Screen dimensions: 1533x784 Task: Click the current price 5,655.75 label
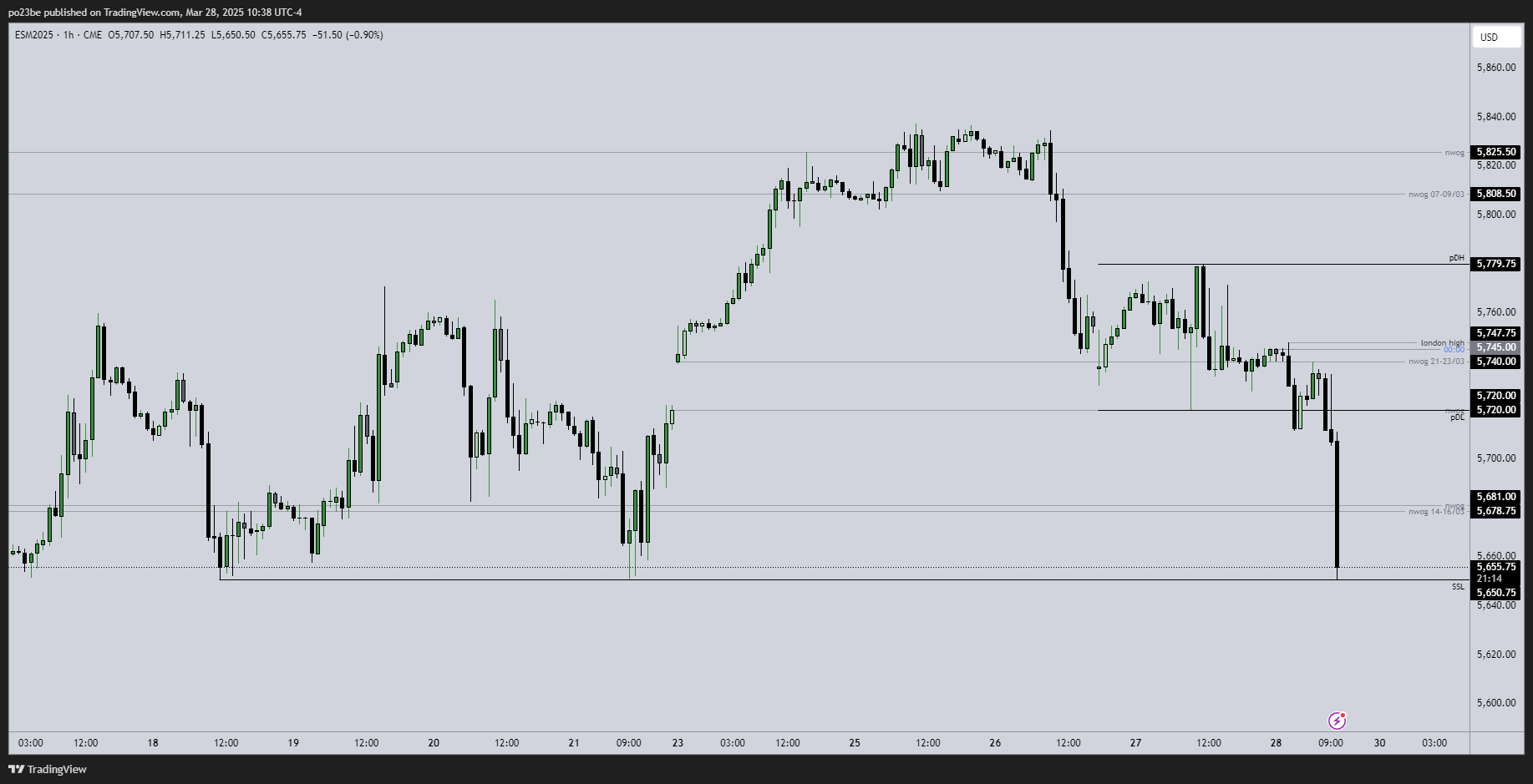point(1495,567)
